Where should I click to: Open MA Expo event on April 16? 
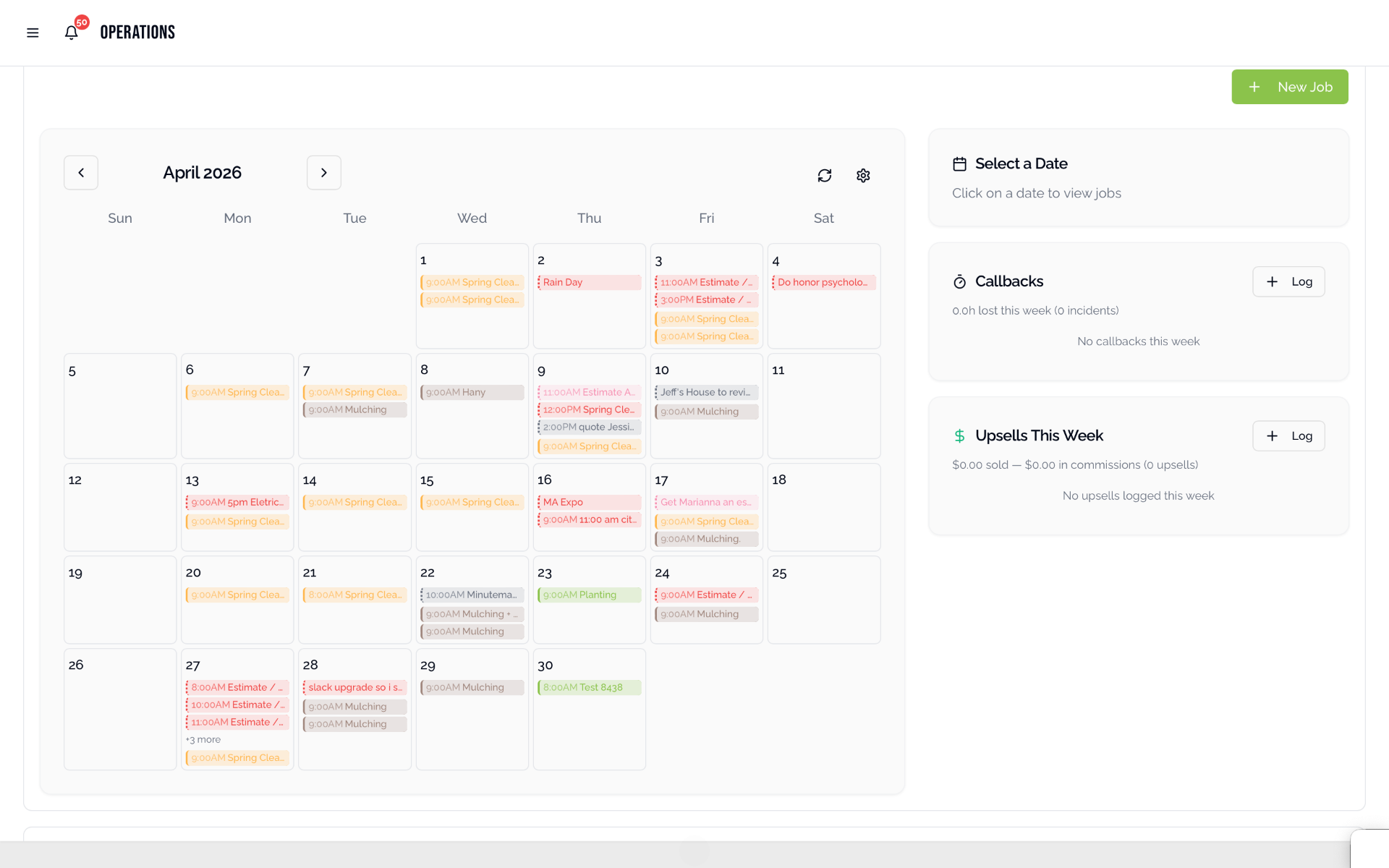(590, 502)
